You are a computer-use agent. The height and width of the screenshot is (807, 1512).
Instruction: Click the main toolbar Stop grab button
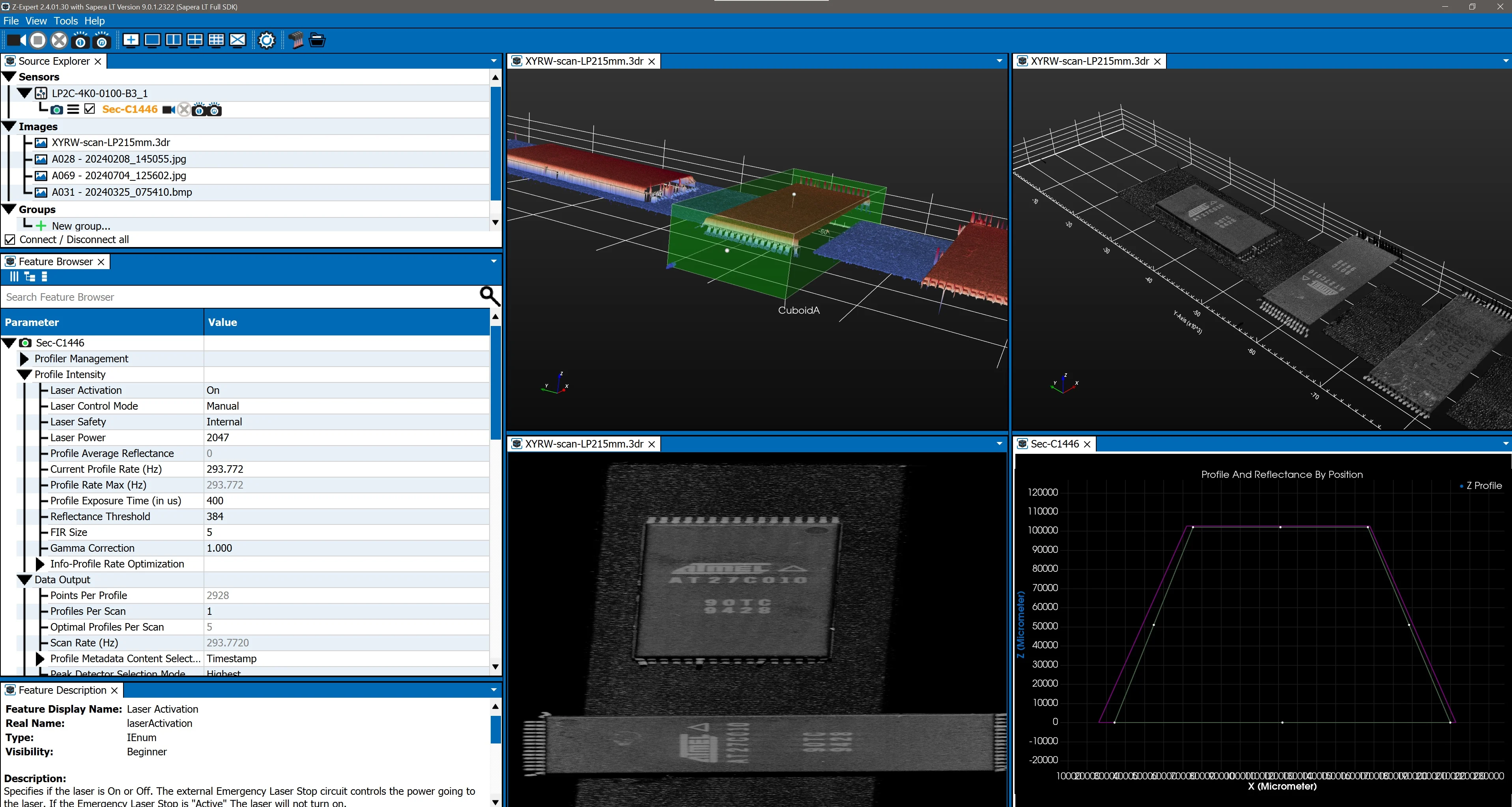(x=37, y=41)
